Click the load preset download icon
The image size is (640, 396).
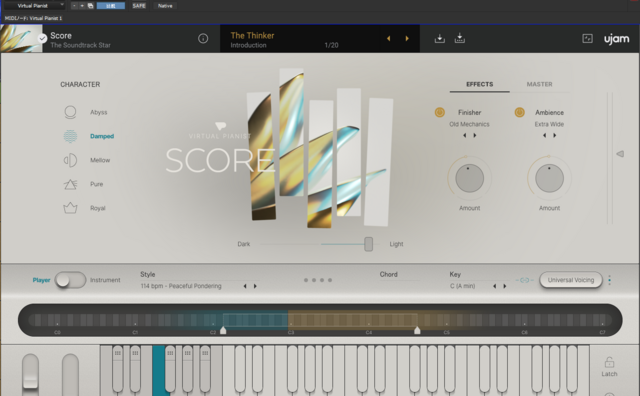click(440, 38)
